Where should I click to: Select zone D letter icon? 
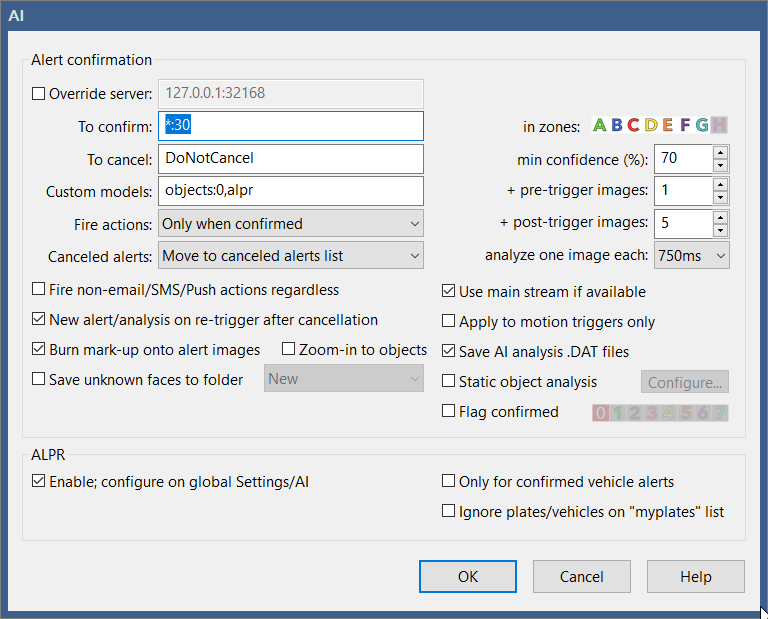[651, 126]
